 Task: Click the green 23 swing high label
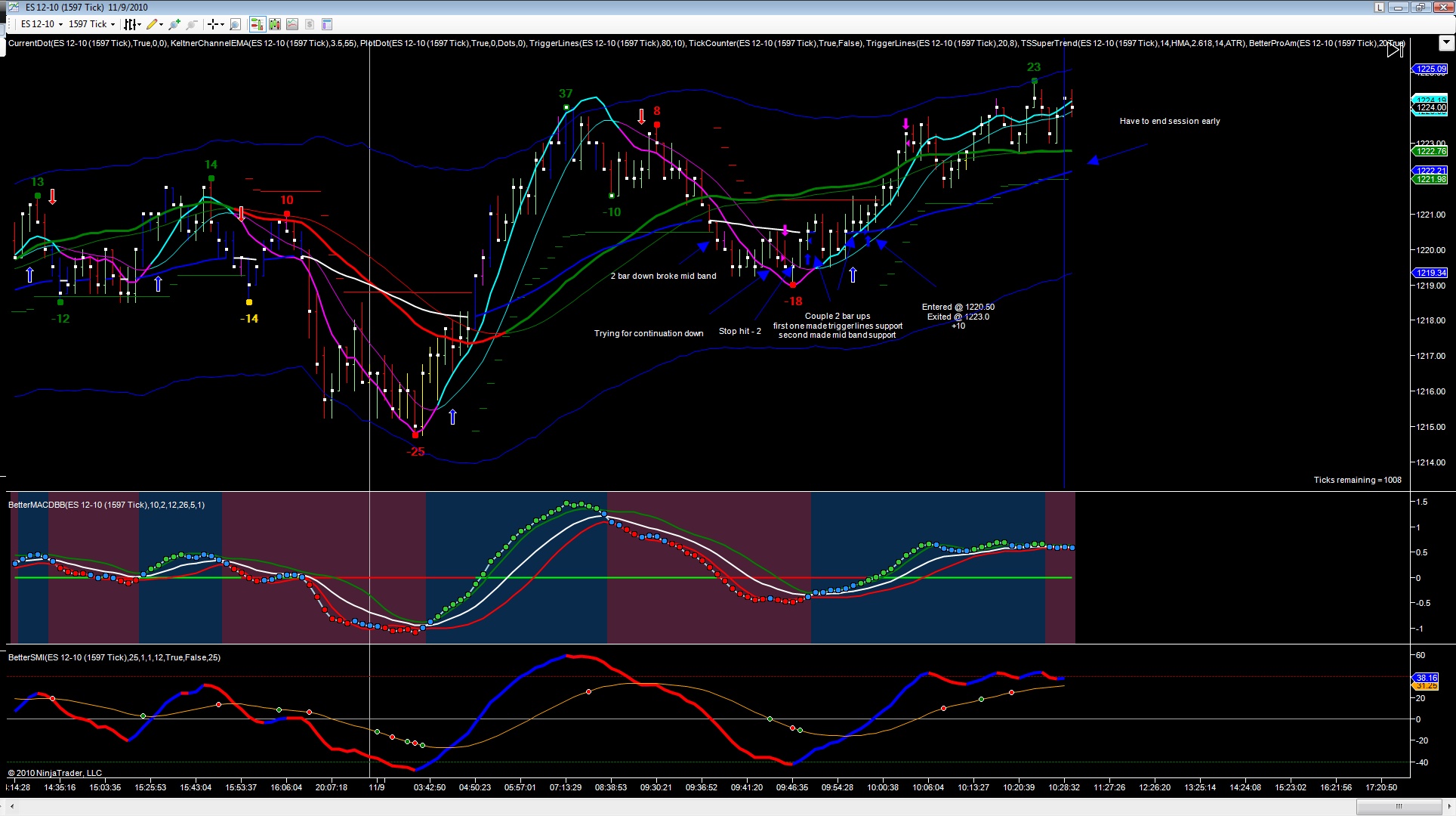coord(1034,67)
